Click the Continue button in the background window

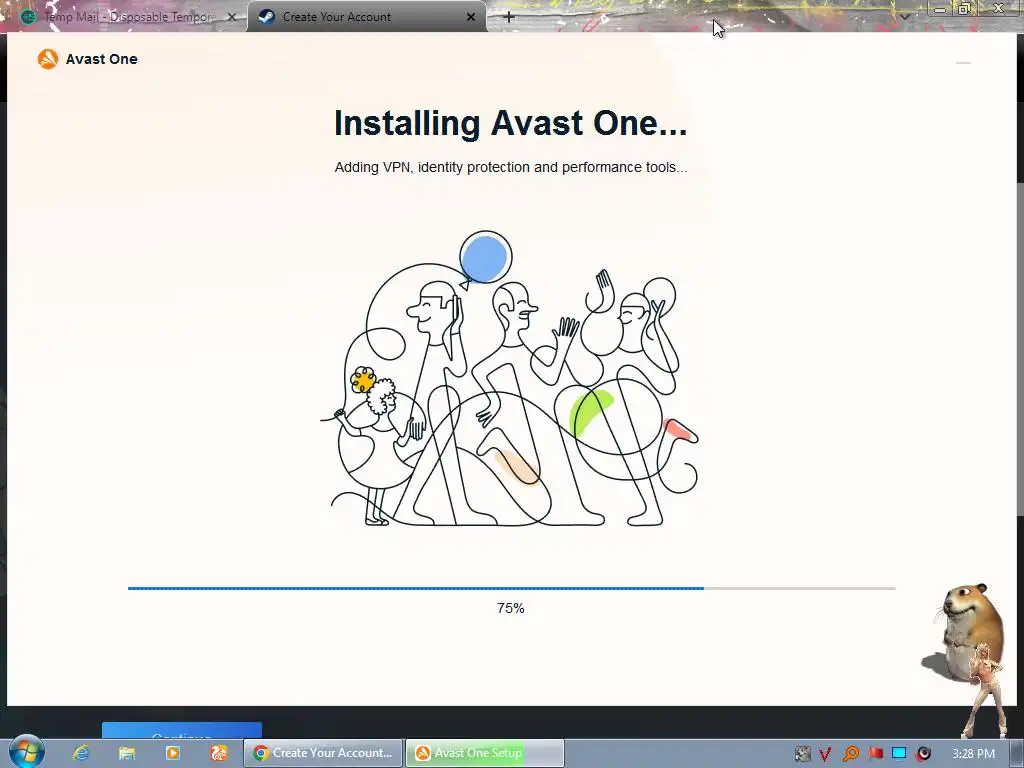(x=182, y=731)
